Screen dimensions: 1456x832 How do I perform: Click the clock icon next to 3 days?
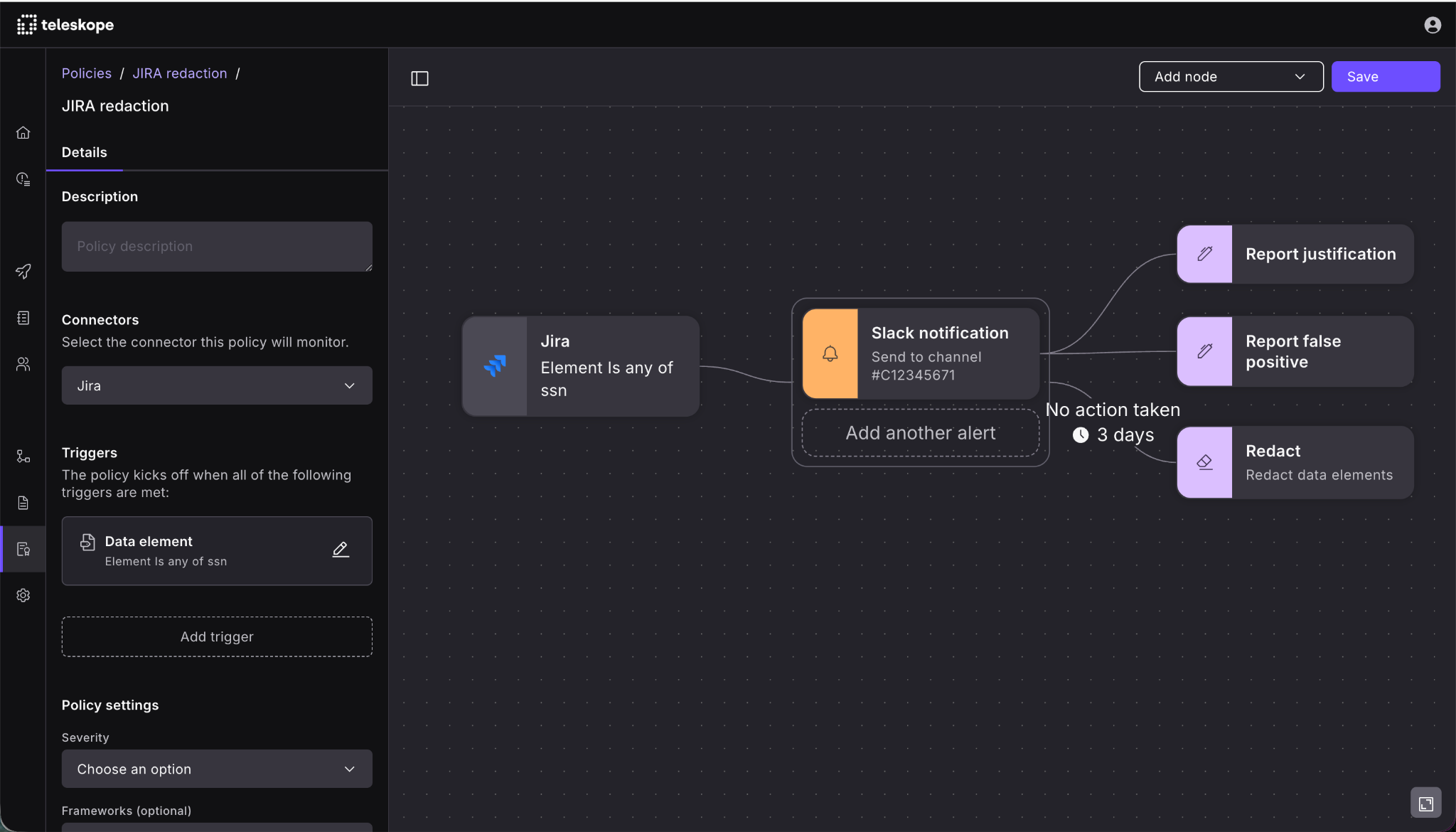coord(1081,435)
